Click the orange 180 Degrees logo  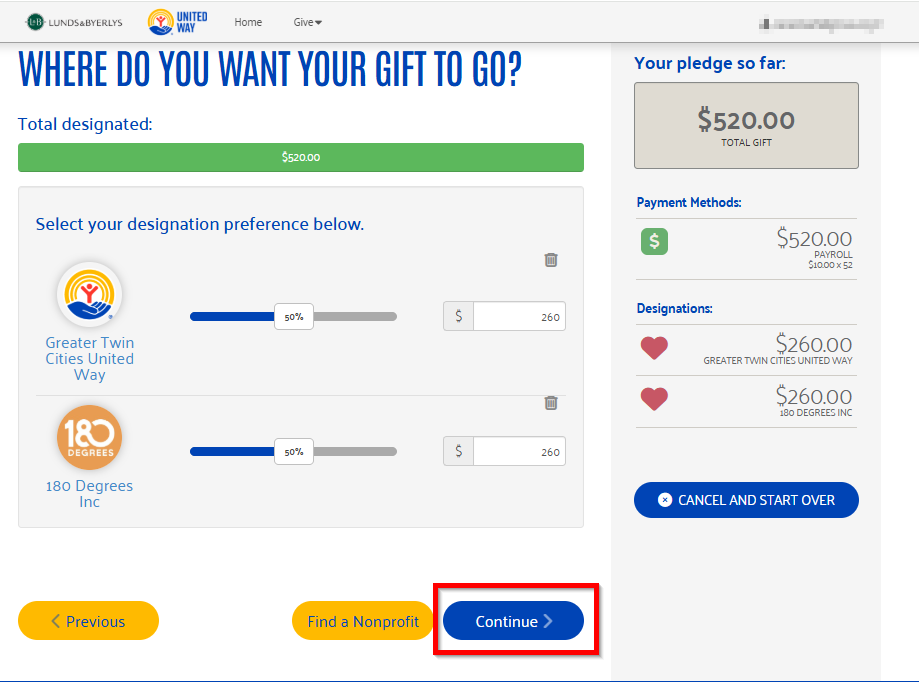pos(89,437)
